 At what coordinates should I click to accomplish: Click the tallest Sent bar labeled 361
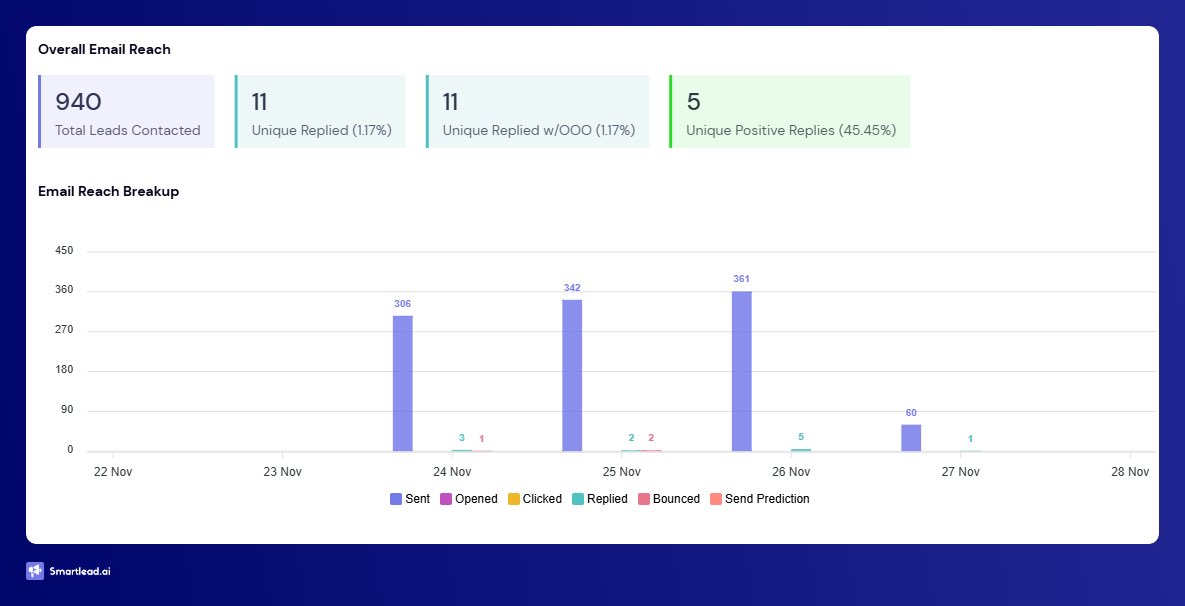tap(742, 370)
